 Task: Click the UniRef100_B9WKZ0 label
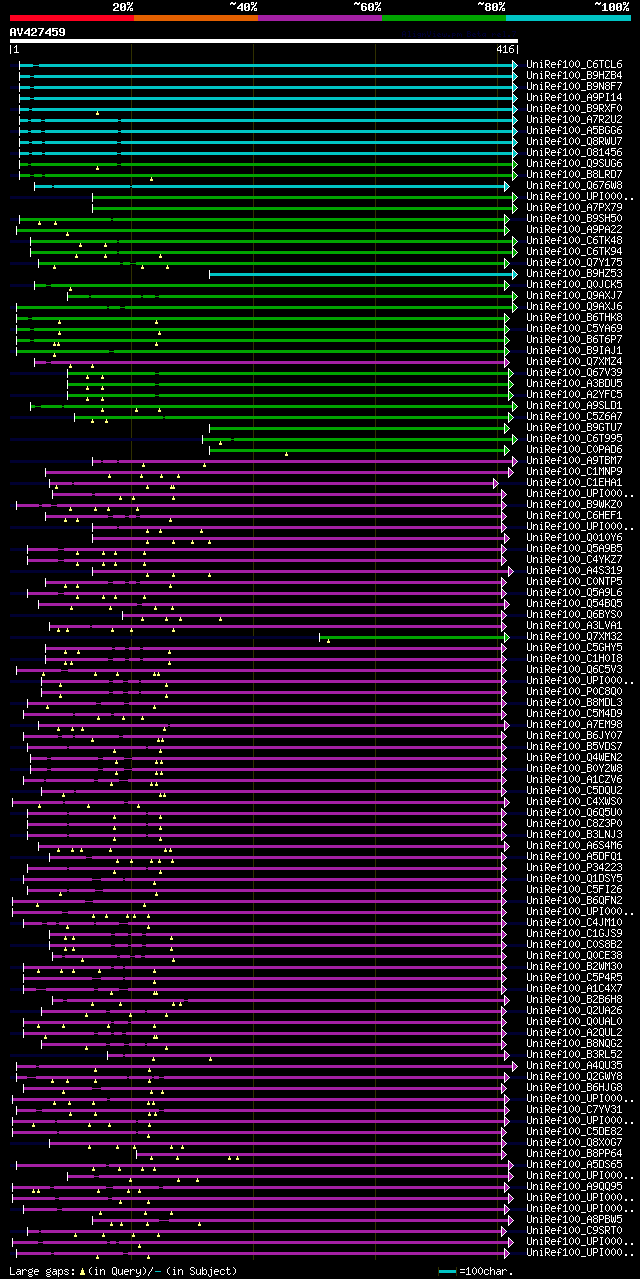pos(573,504)
